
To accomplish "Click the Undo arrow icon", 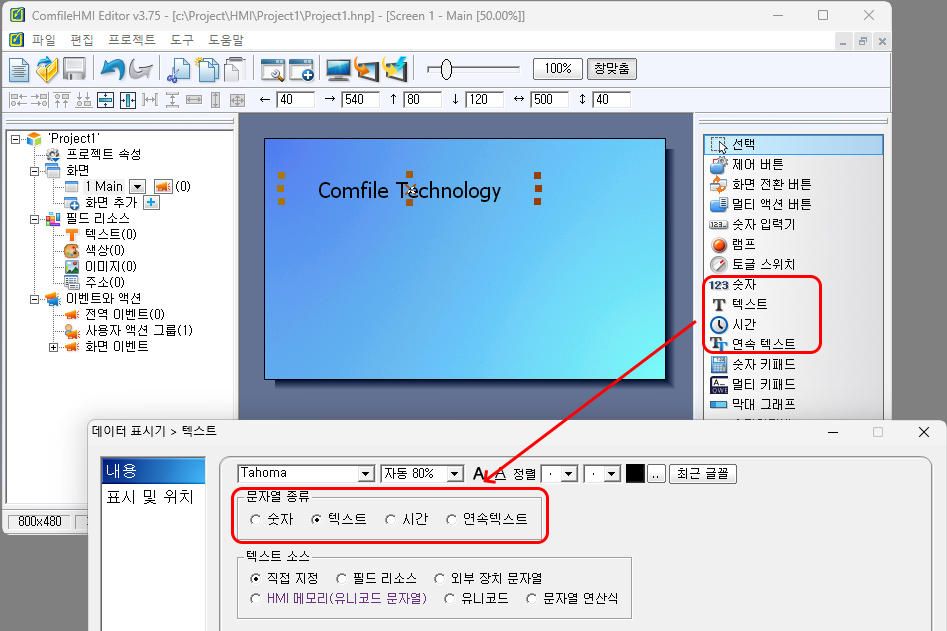I will point(113,68).
